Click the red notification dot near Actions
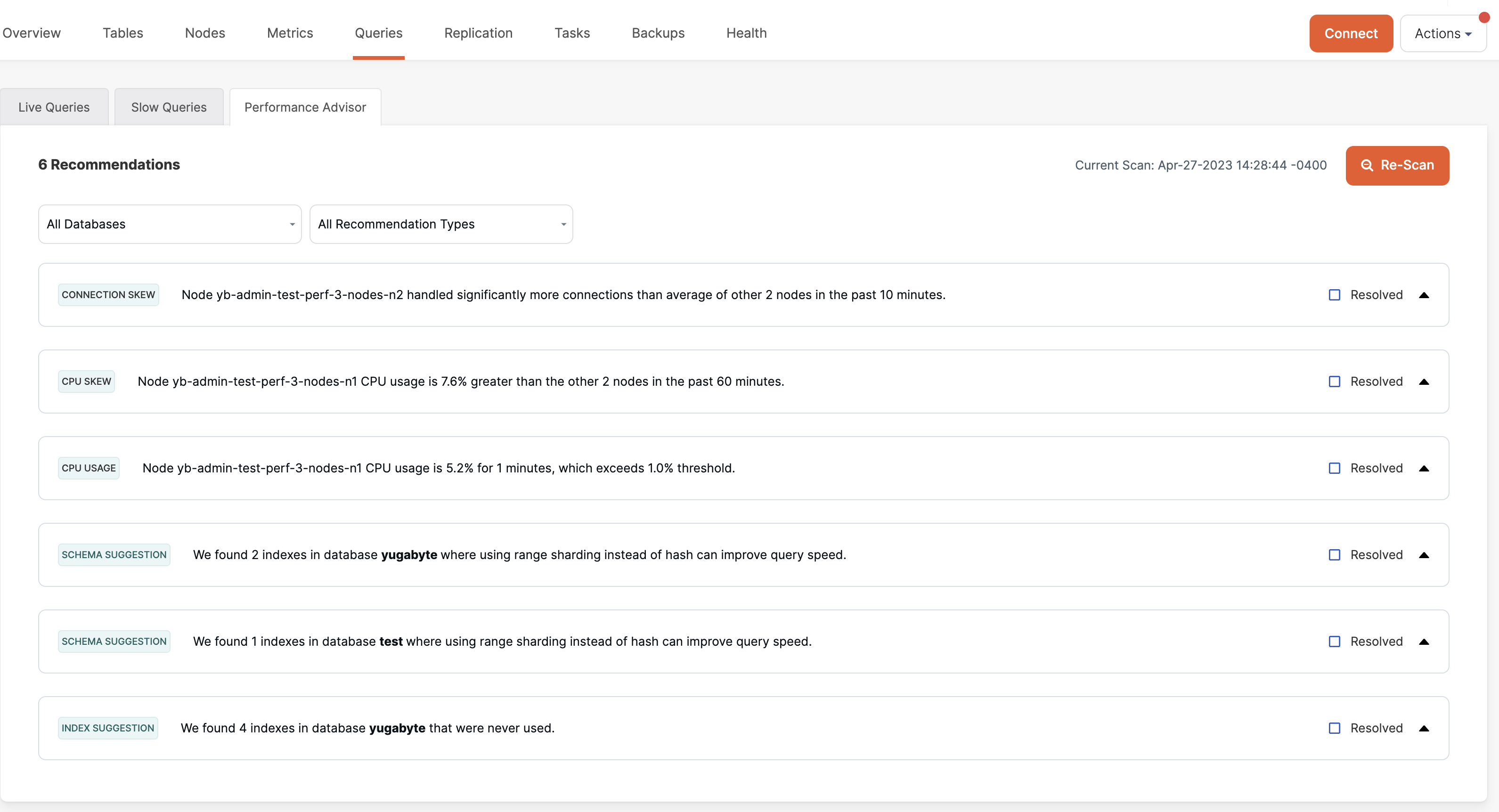 pos(1484,18)
